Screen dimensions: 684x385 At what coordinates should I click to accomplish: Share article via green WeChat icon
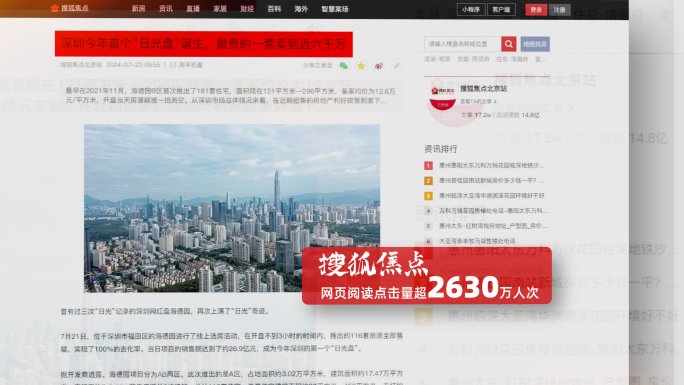[x=344, y=66]
